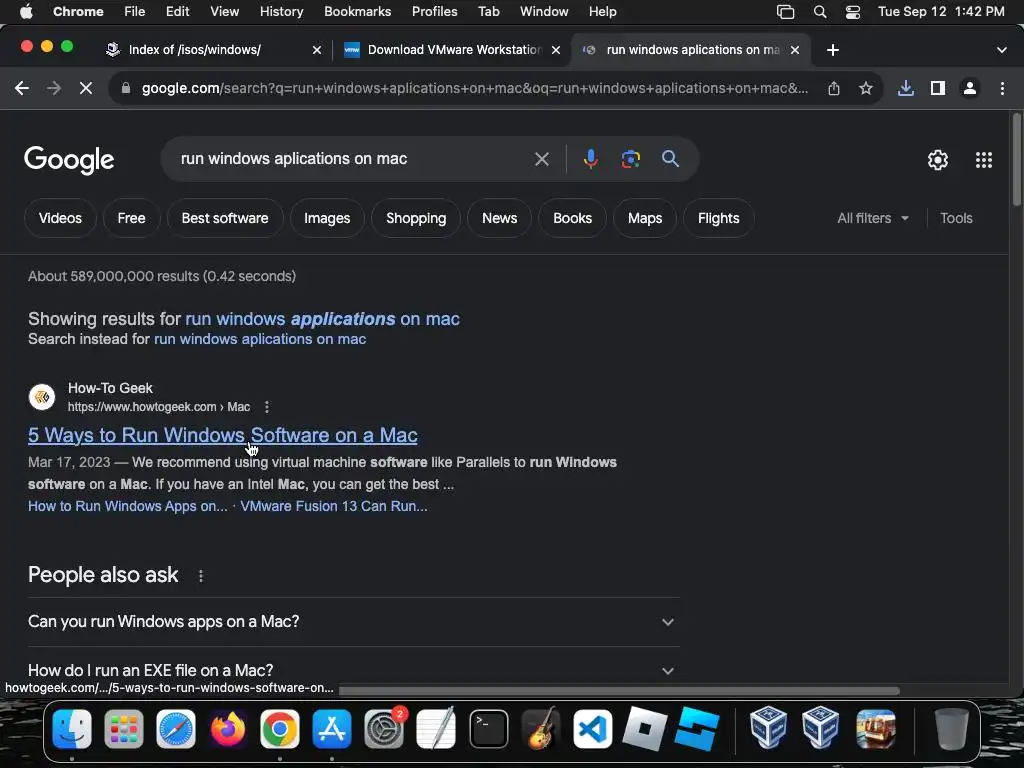
Task: Open Trash in the Dock
Action: tap(952, 729)
